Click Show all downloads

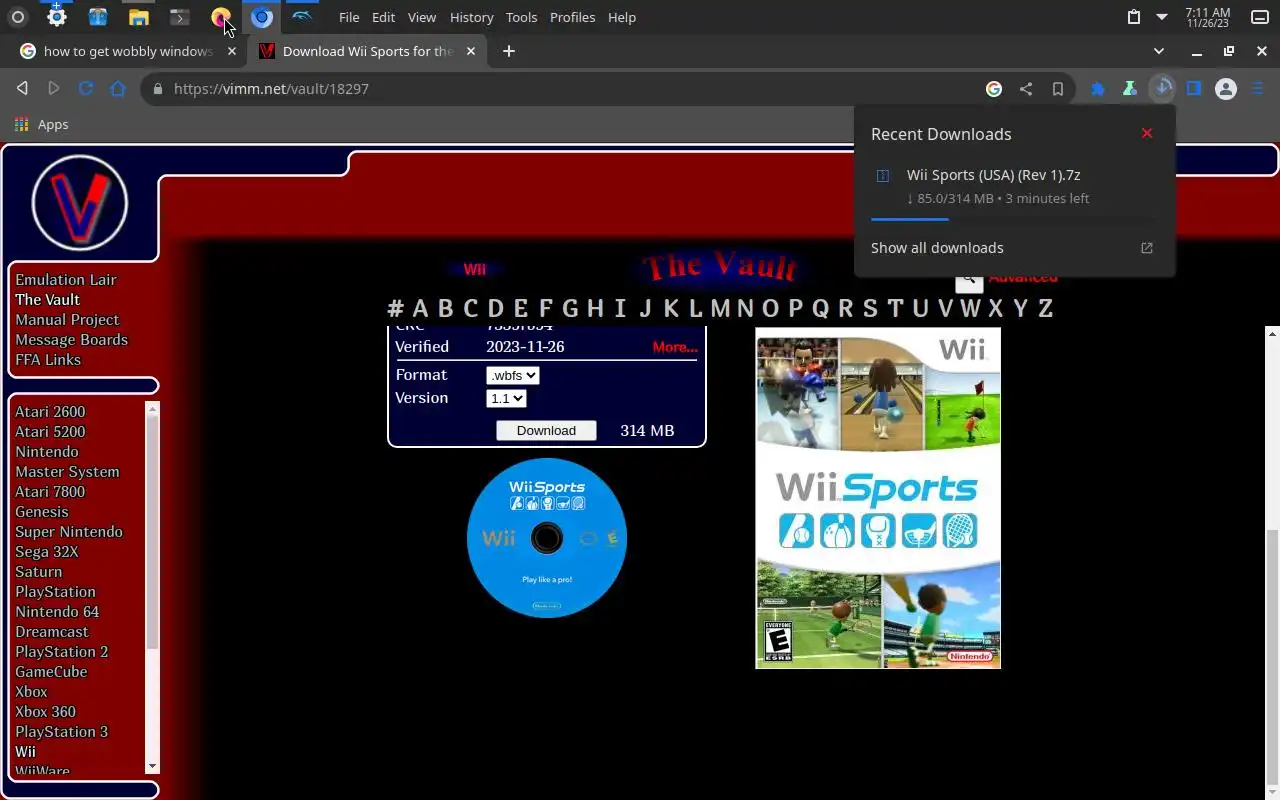click(937, 248)
